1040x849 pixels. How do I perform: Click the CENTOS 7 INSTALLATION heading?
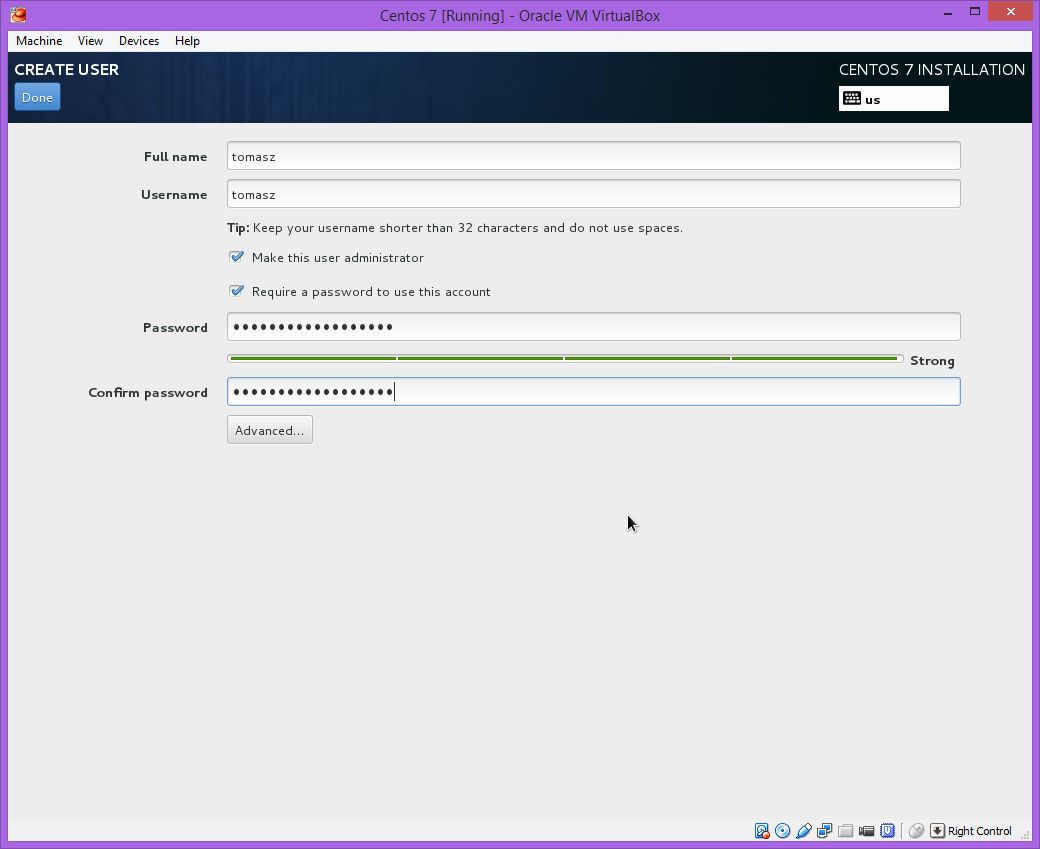click(931, 70)
